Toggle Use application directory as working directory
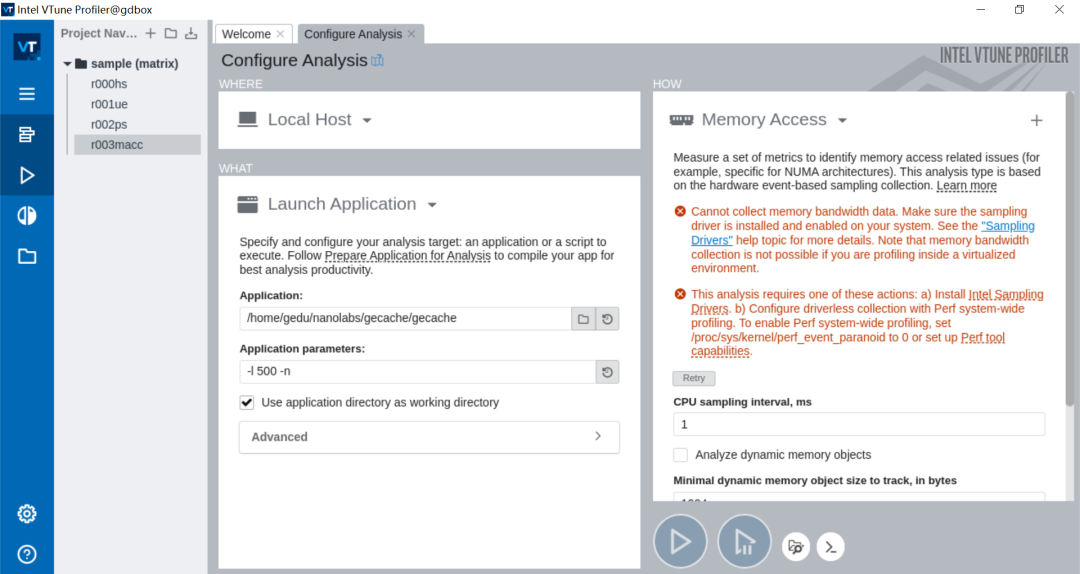Image resolution: width=1080 pixels, height=574 pixels. (247, 402)
